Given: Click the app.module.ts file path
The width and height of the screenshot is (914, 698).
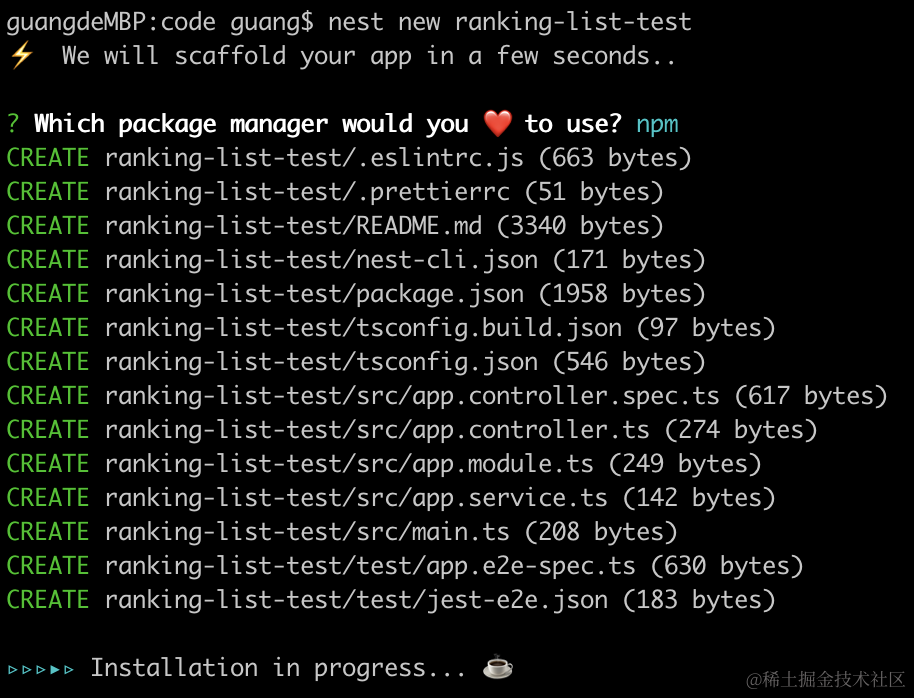Looking at the screenshot, I should coord(349,464).
